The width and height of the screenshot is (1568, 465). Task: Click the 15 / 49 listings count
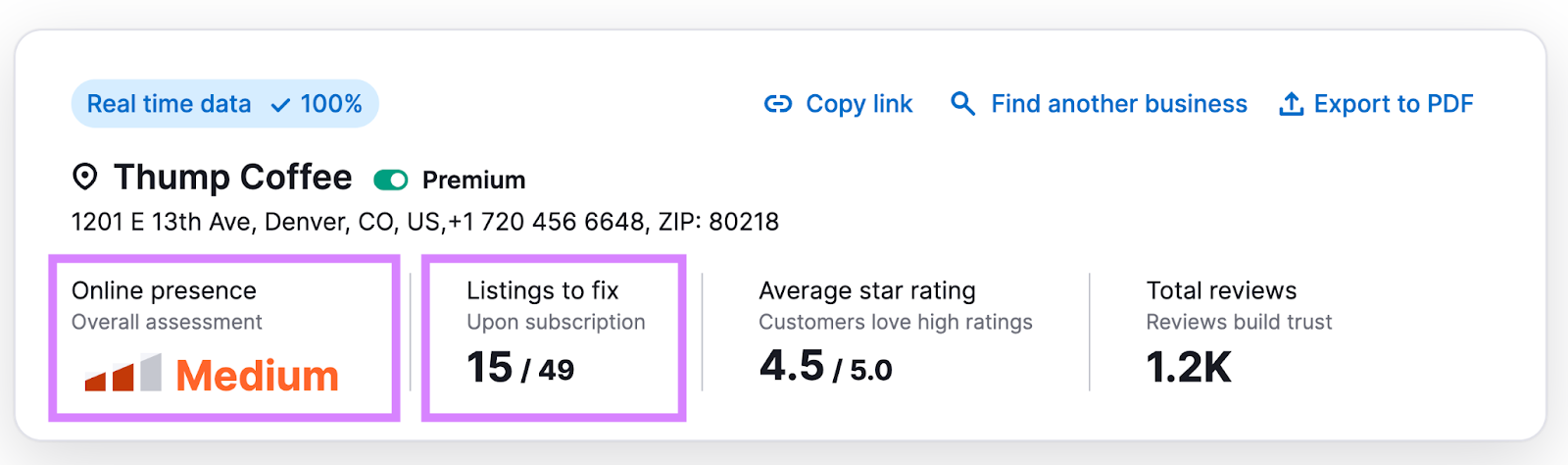519,369
